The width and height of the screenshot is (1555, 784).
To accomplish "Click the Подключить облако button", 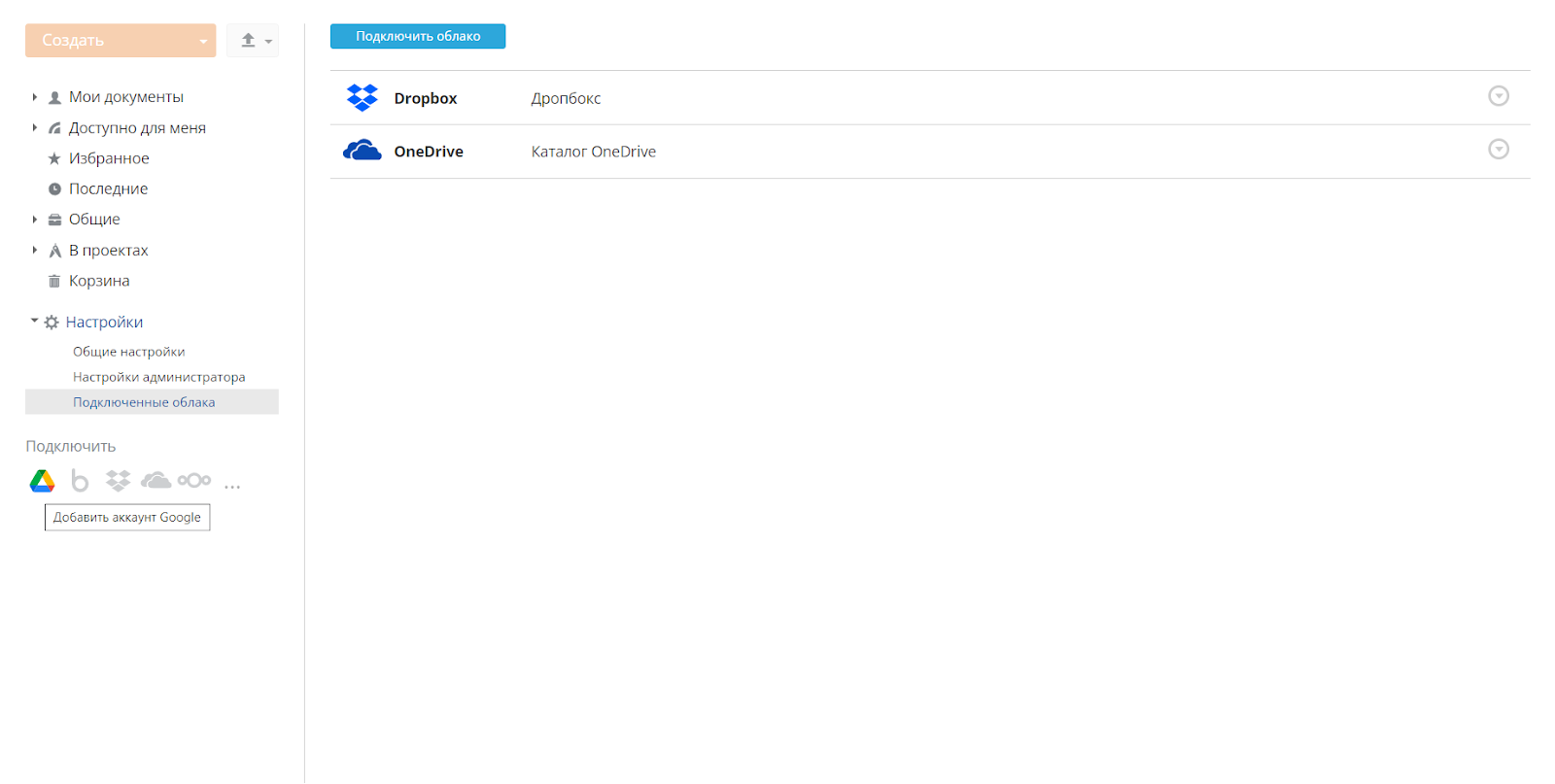I will click(418, 36).
